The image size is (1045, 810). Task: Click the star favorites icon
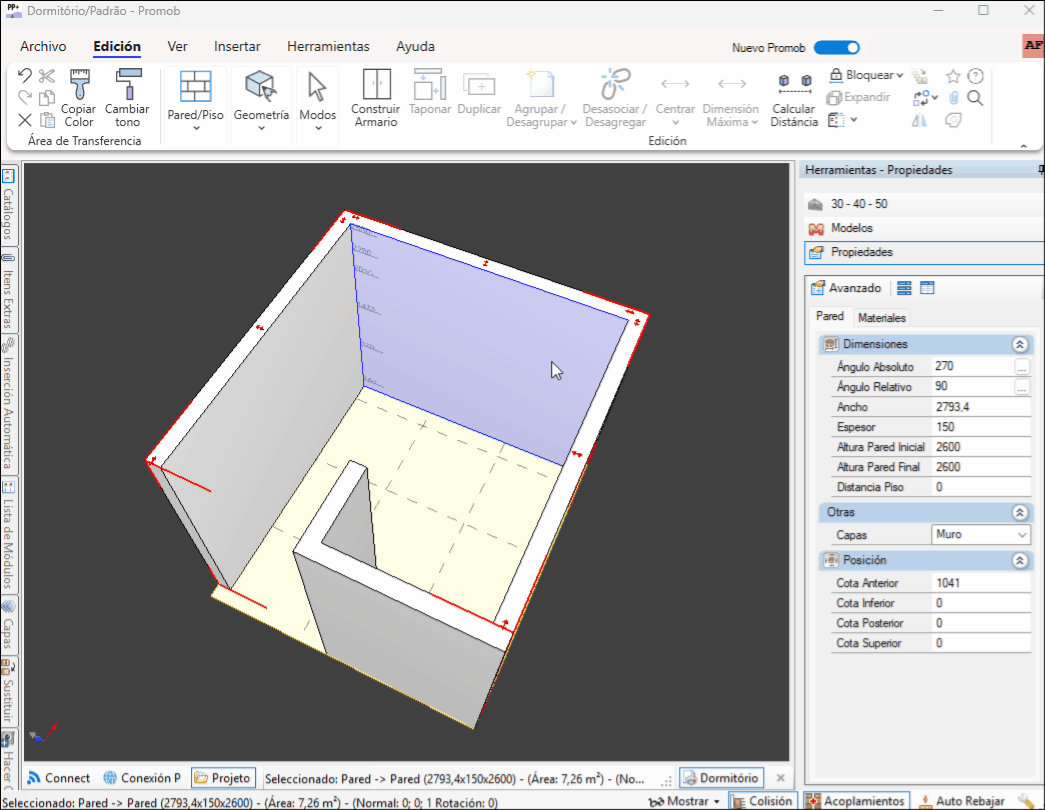953,76
